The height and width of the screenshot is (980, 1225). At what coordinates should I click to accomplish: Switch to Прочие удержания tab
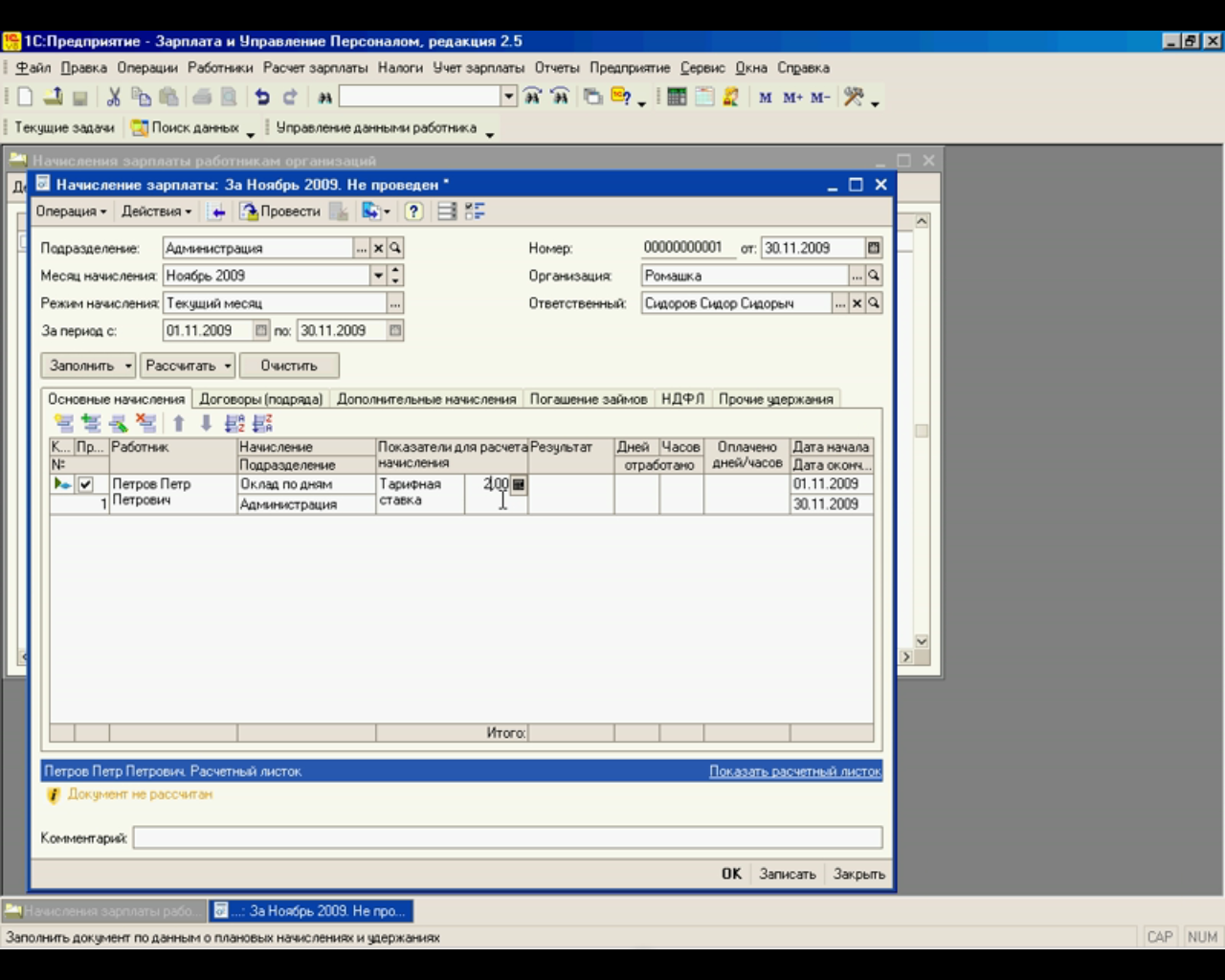point(775,399)
